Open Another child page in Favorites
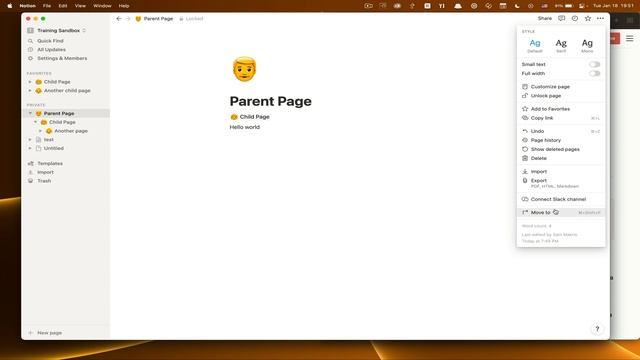Image resolution: width=640 pixels, height=360 pixels. coord(67,91)
